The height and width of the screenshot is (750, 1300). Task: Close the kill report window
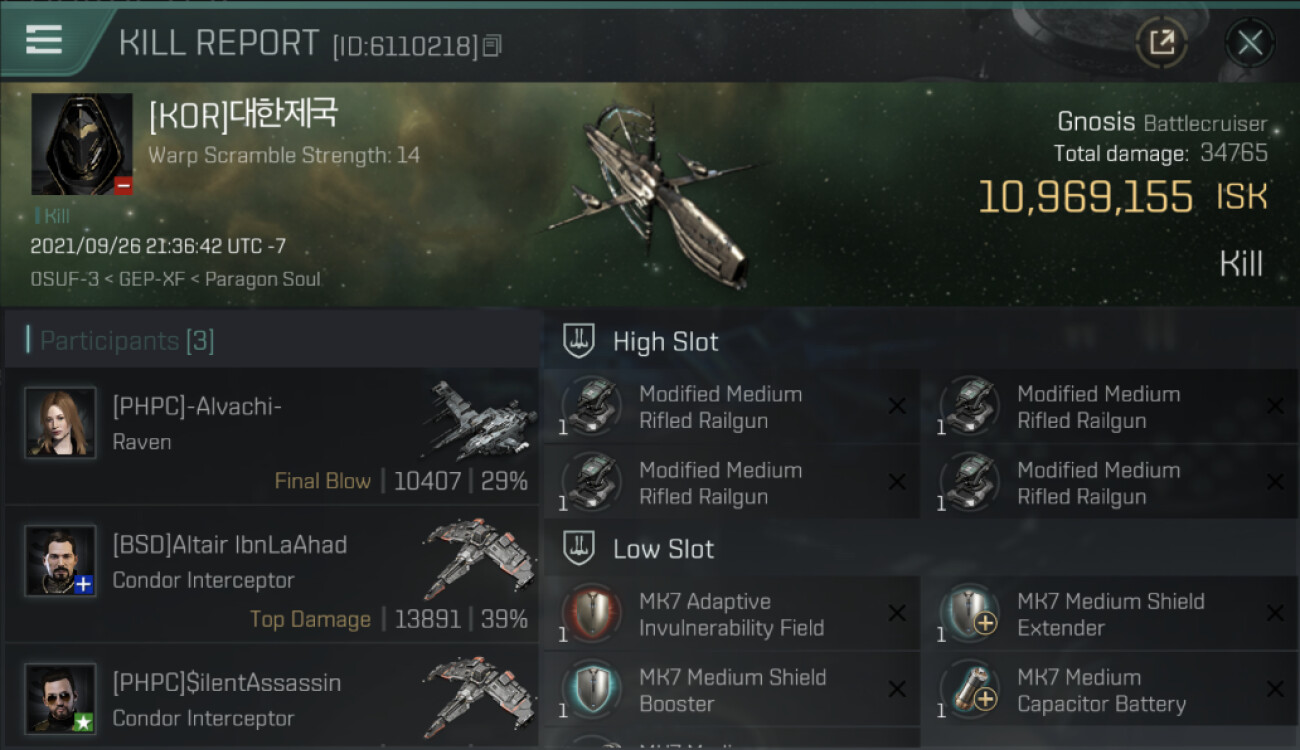click(x=1249, y=42)
